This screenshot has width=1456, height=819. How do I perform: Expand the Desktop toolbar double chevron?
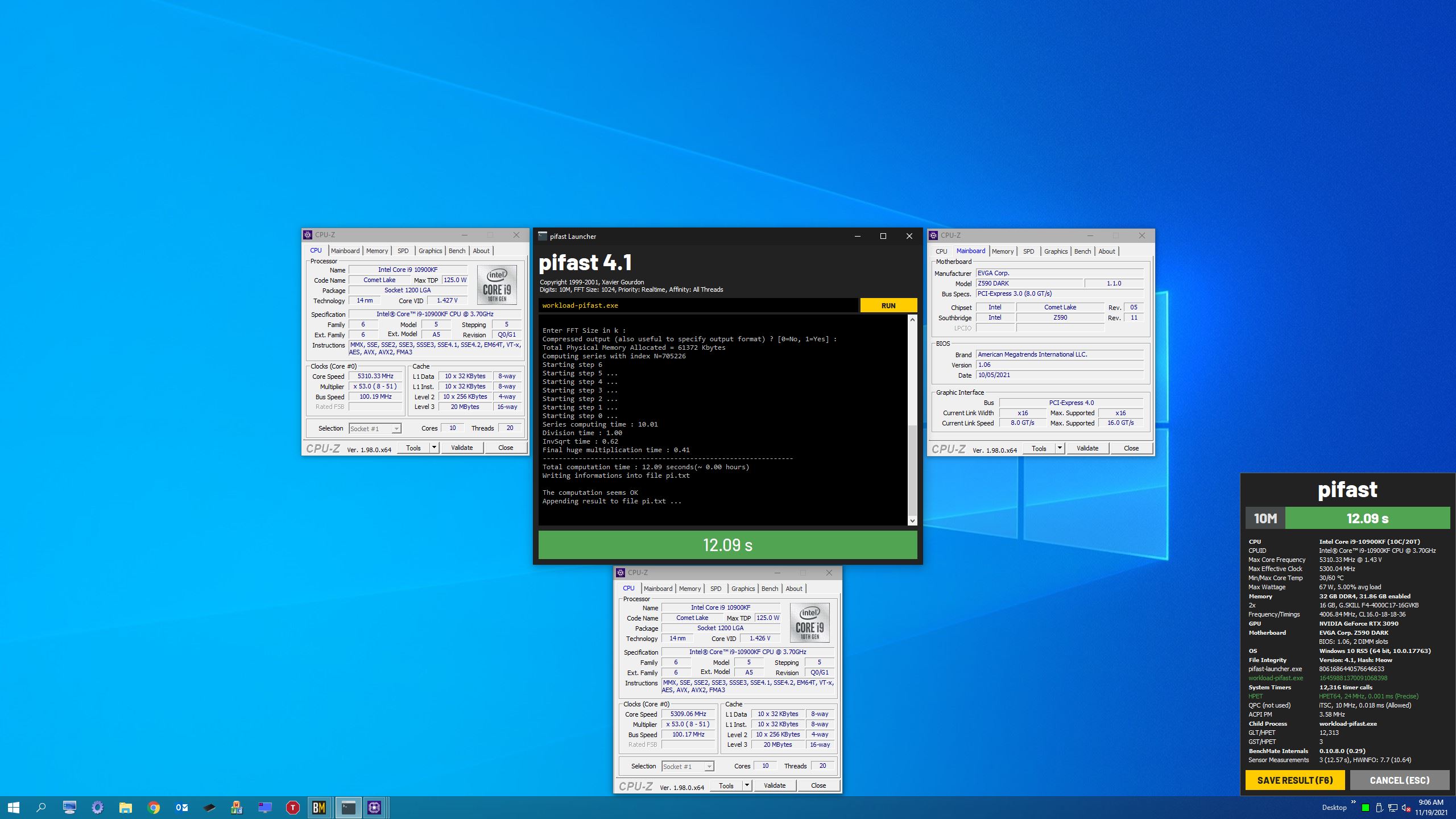pos(1353,802)
